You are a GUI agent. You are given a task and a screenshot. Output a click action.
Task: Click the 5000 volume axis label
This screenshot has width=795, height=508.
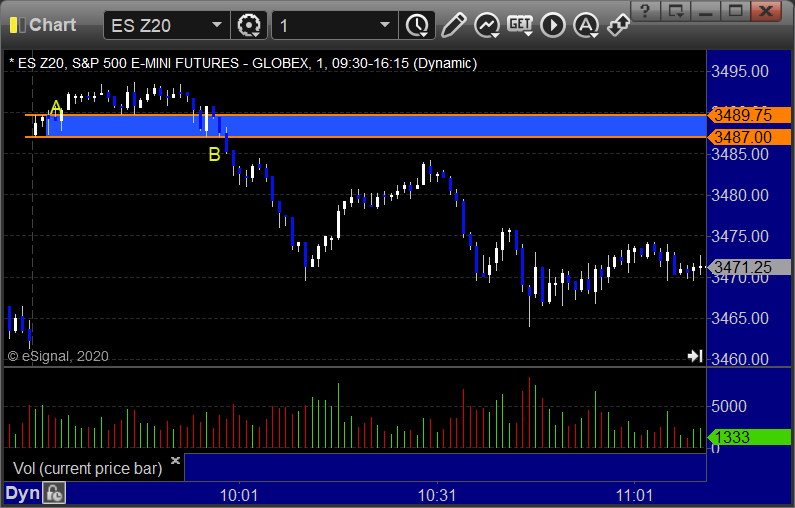729,406
